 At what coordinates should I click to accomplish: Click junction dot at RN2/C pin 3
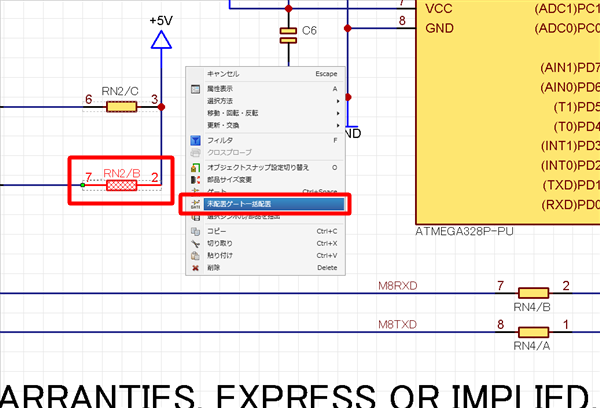(x=161, y=107)
